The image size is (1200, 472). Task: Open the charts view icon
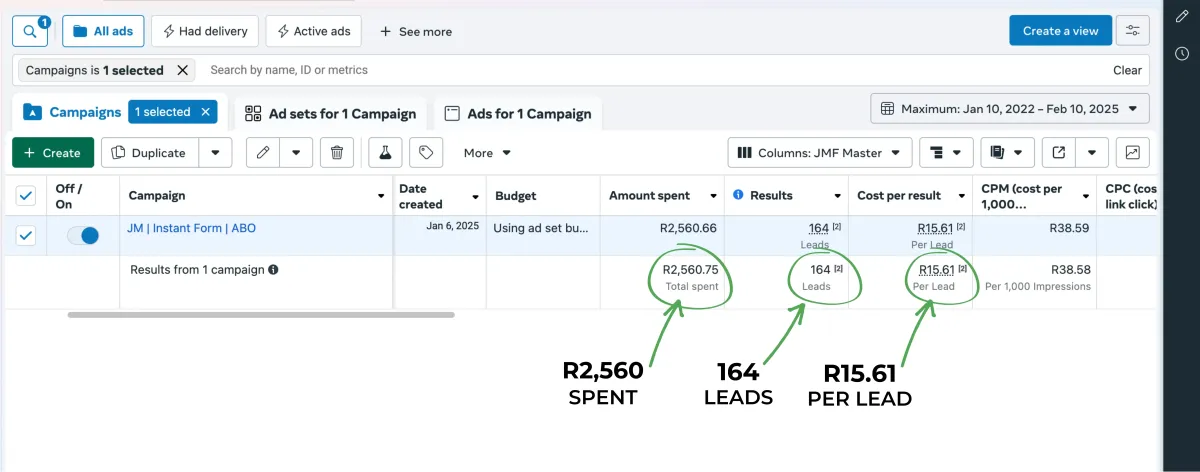pos(1132,153)
